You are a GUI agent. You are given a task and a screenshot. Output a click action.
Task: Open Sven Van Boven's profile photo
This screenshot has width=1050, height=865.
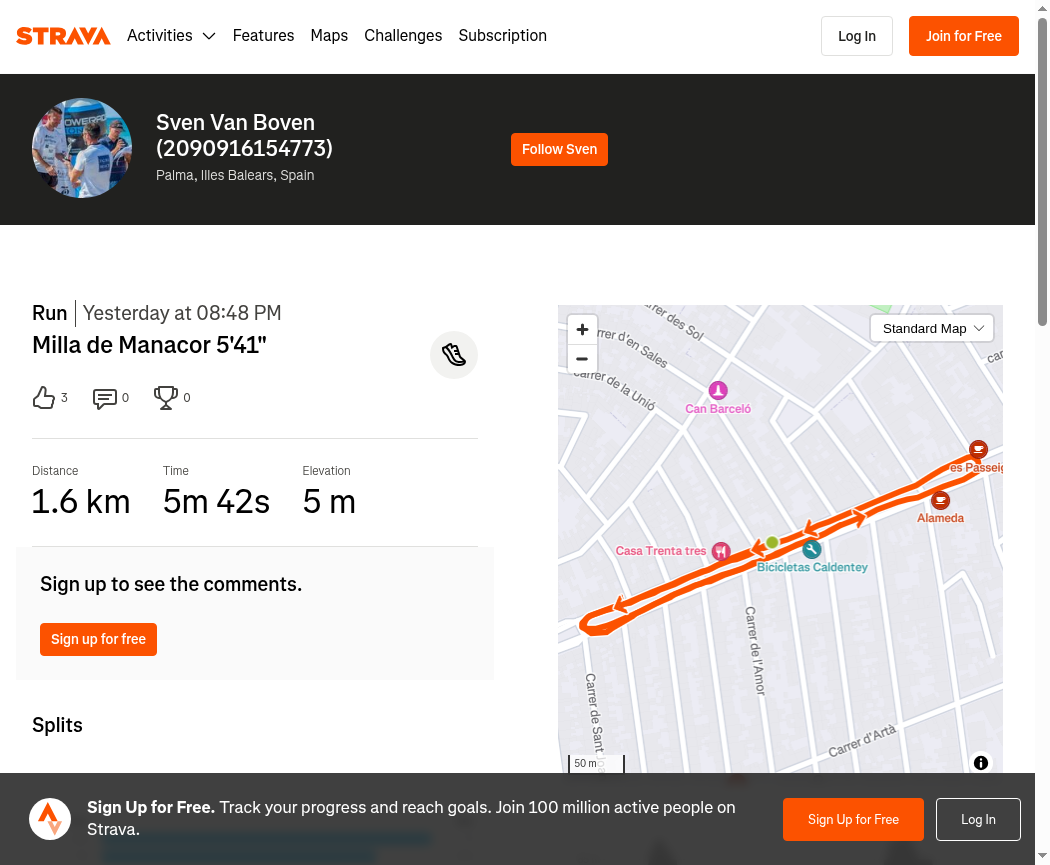click(82, 148)
